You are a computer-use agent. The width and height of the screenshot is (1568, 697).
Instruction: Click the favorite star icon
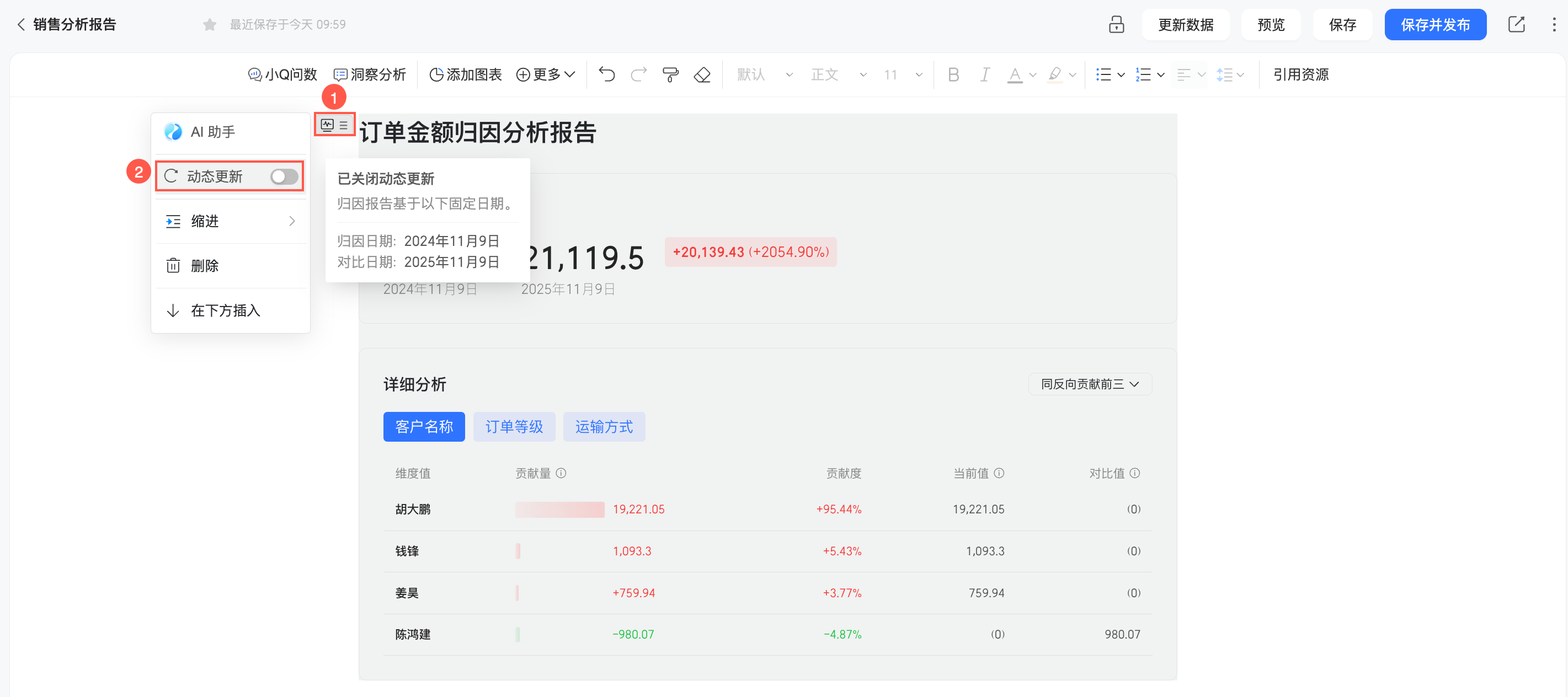[210, 24]
